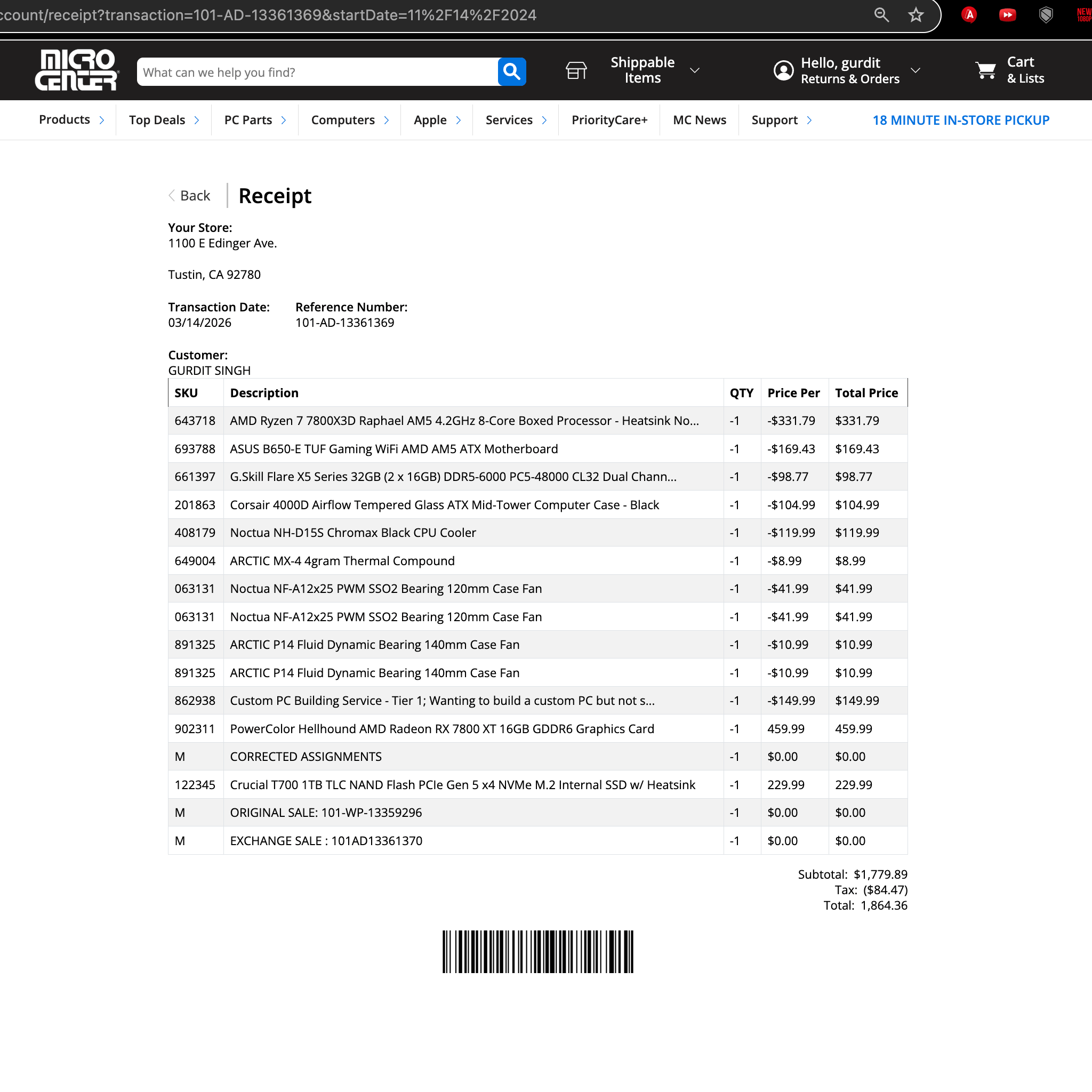Select ORIGINAL SALE: 101-WP-13359296 text
This screenshot has width=1092, height=1092.
(326, 812)
